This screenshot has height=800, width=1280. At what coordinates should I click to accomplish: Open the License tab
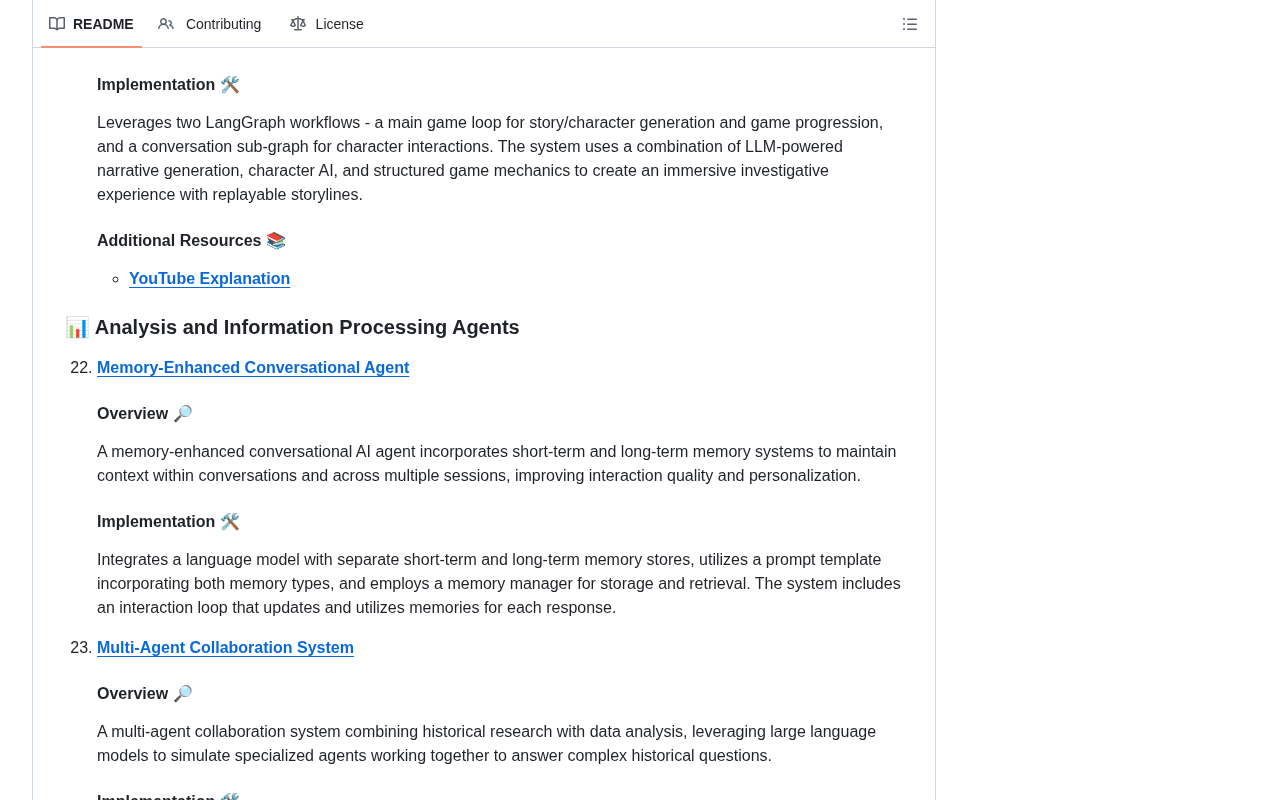click(327, 24)
